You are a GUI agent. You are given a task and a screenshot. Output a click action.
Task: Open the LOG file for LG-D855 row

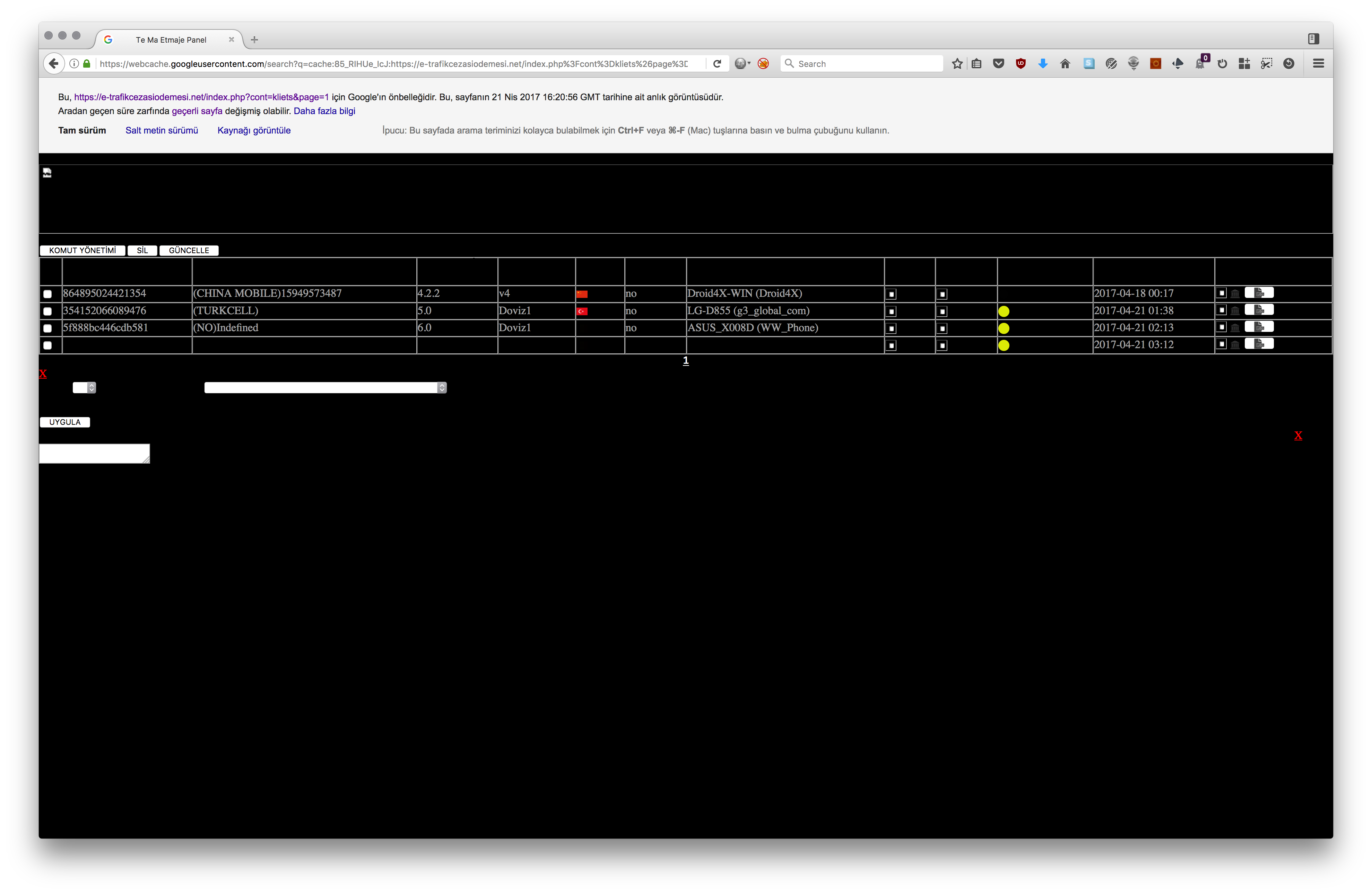[1259, 310]
